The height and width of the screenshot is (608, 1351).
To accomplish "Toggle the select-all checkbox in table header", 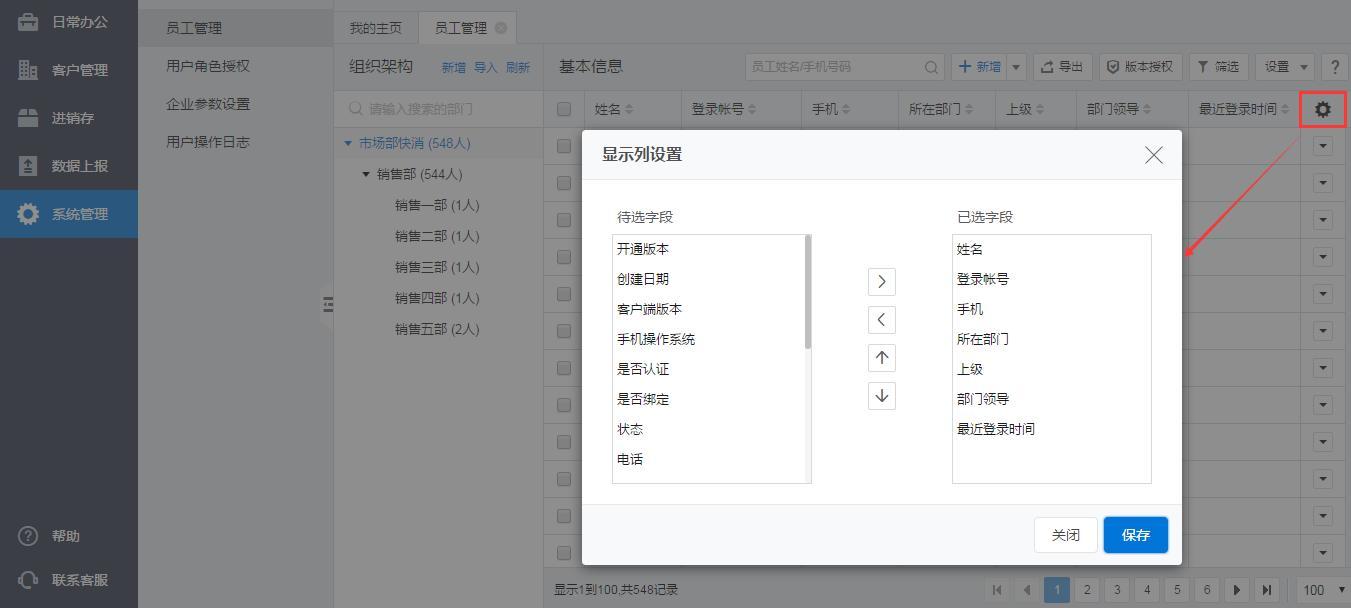I will (564, 109).
